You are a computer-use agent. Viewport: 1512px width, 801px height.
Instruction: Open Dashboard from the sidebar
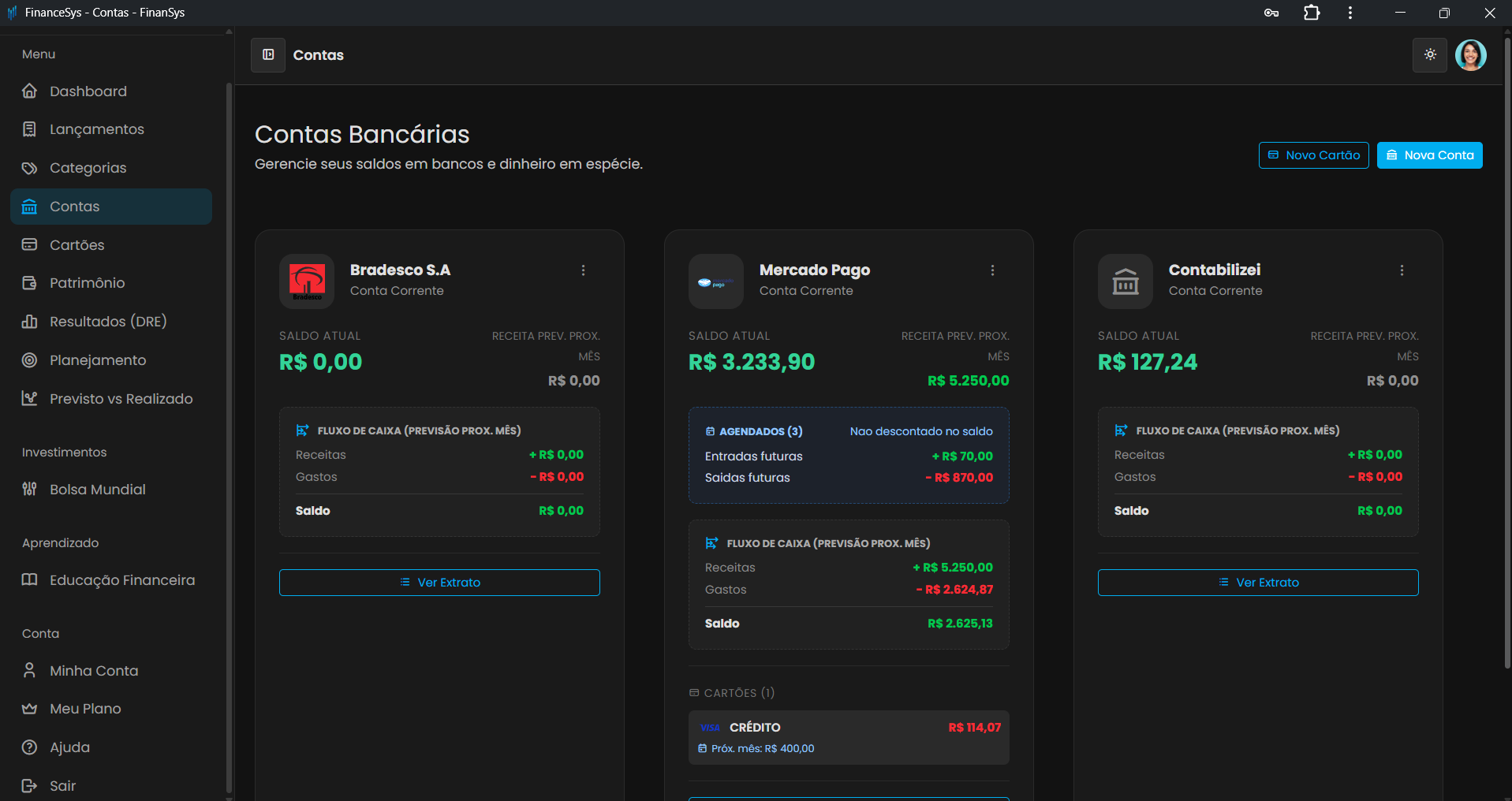click(x=88, y=91)
